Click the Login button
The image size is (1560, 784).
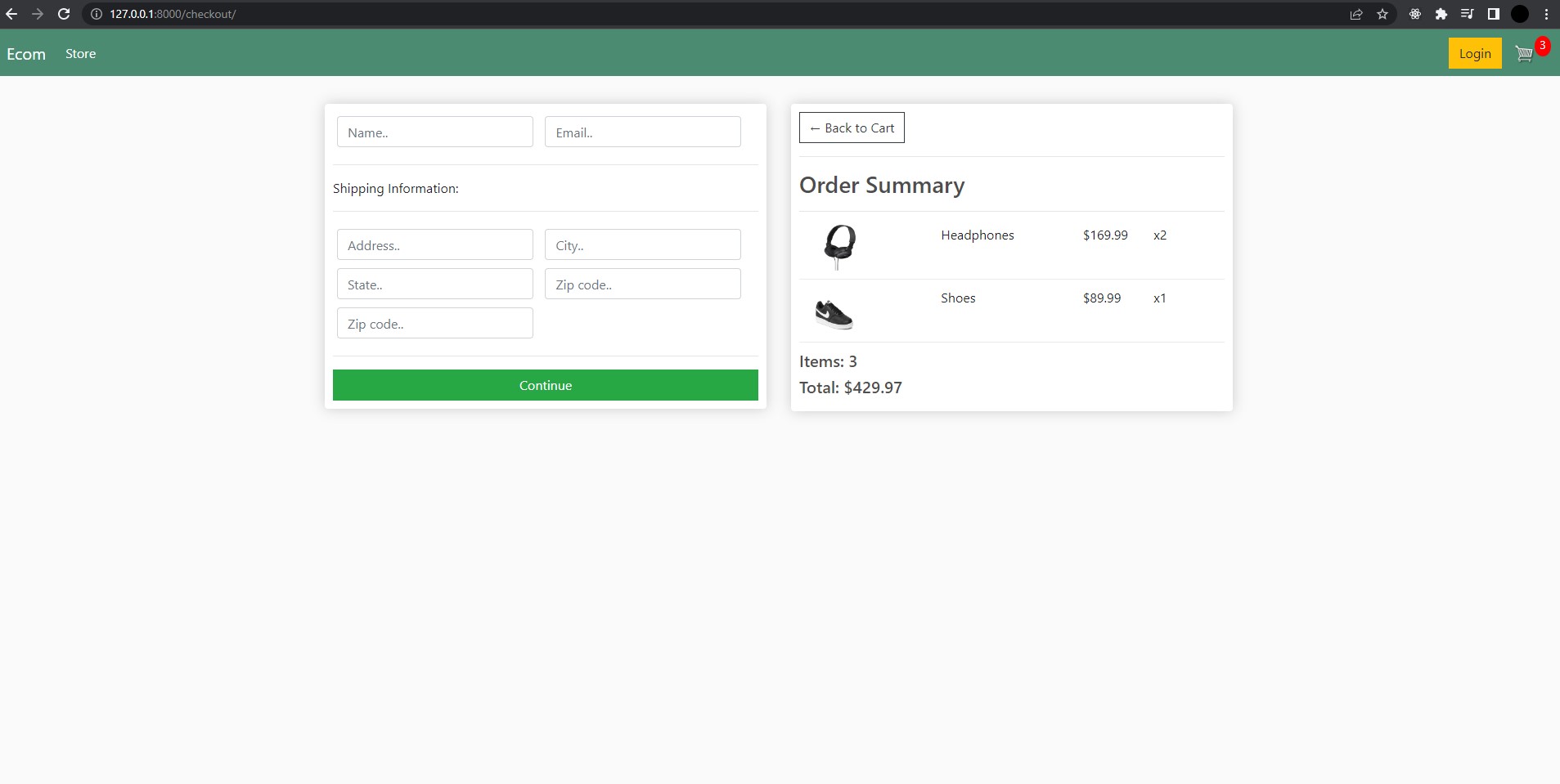[x=1474, y=53]
